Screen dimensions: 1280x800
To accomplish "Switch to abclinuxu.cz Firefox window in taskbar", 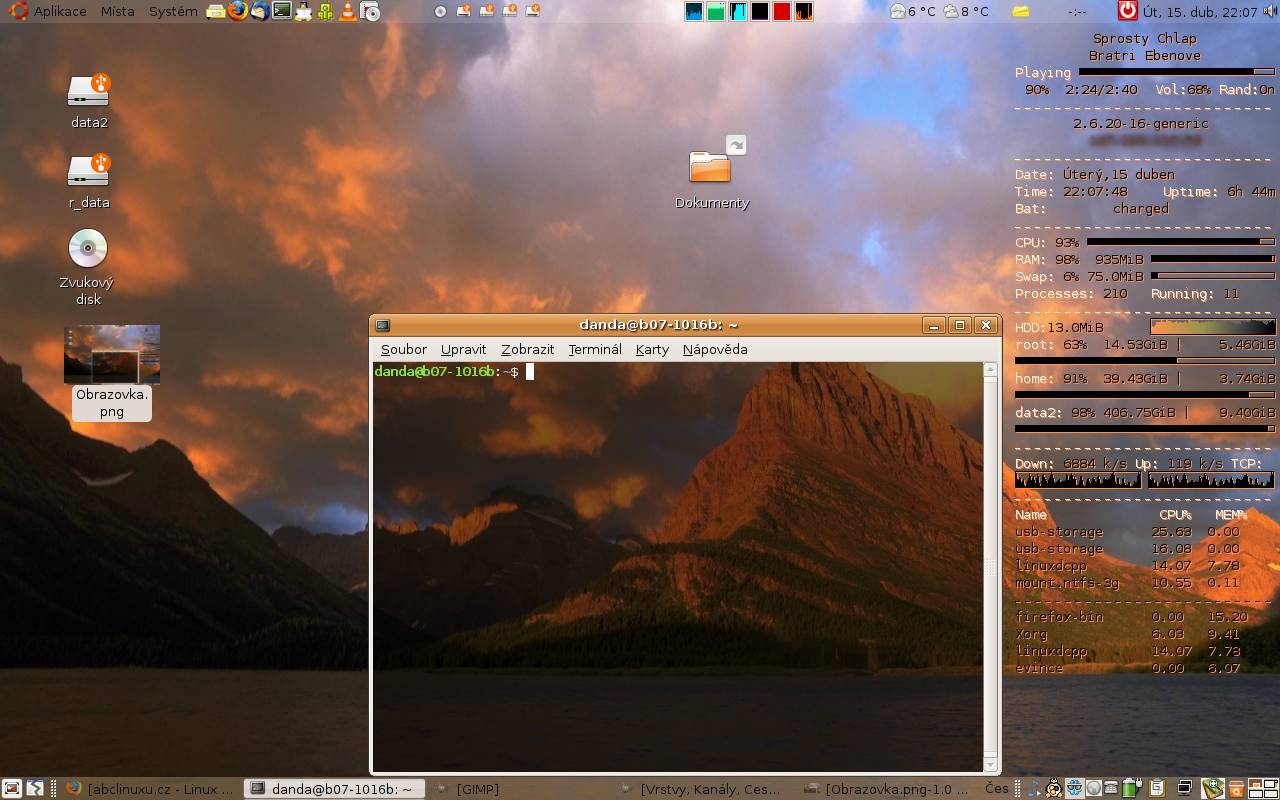I will click(x=150, y=789).
